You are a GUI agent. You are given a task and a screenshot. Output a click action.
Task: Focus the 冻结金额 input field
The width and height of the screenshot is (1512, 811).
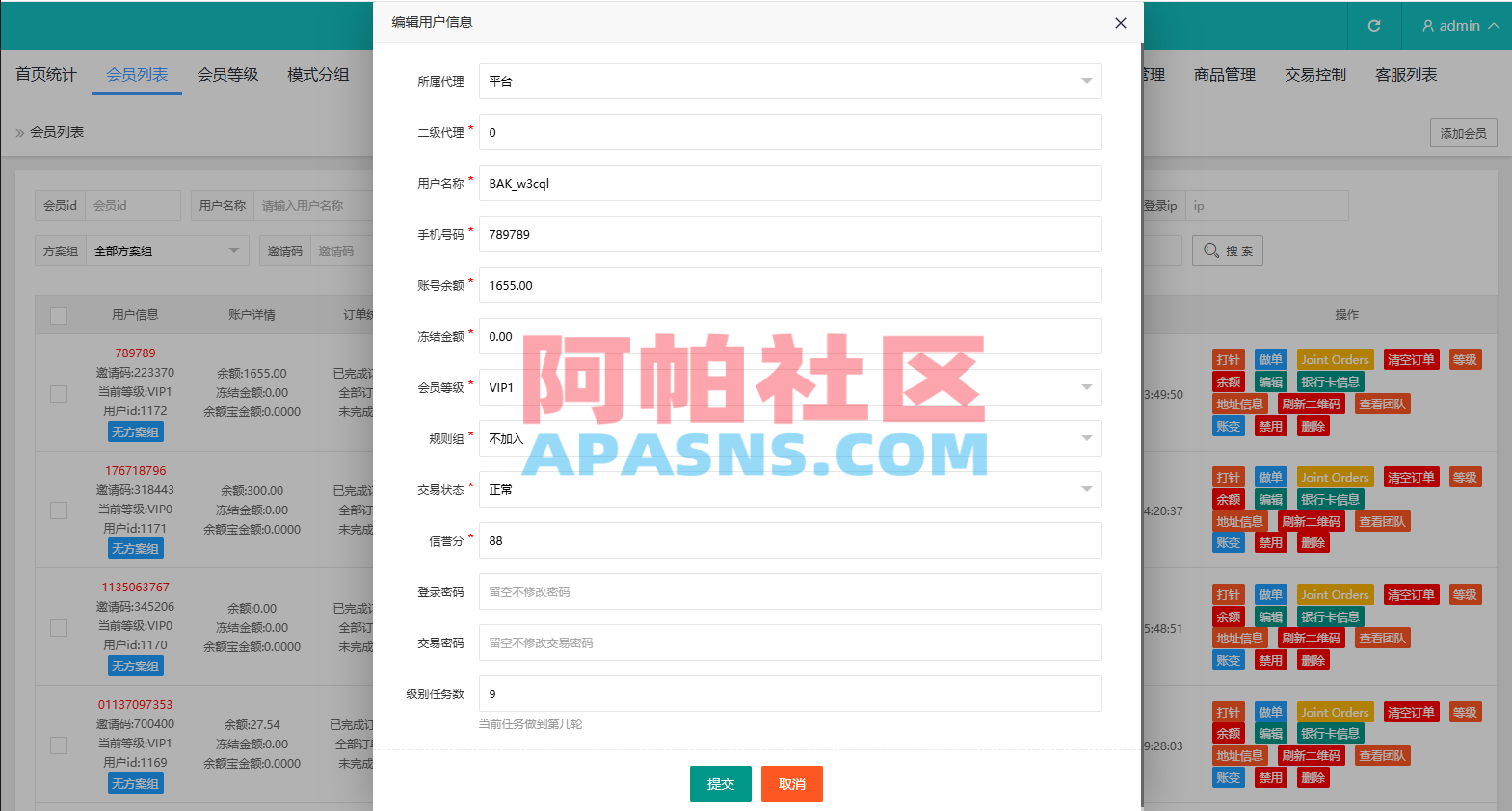(x=790, y=336)
